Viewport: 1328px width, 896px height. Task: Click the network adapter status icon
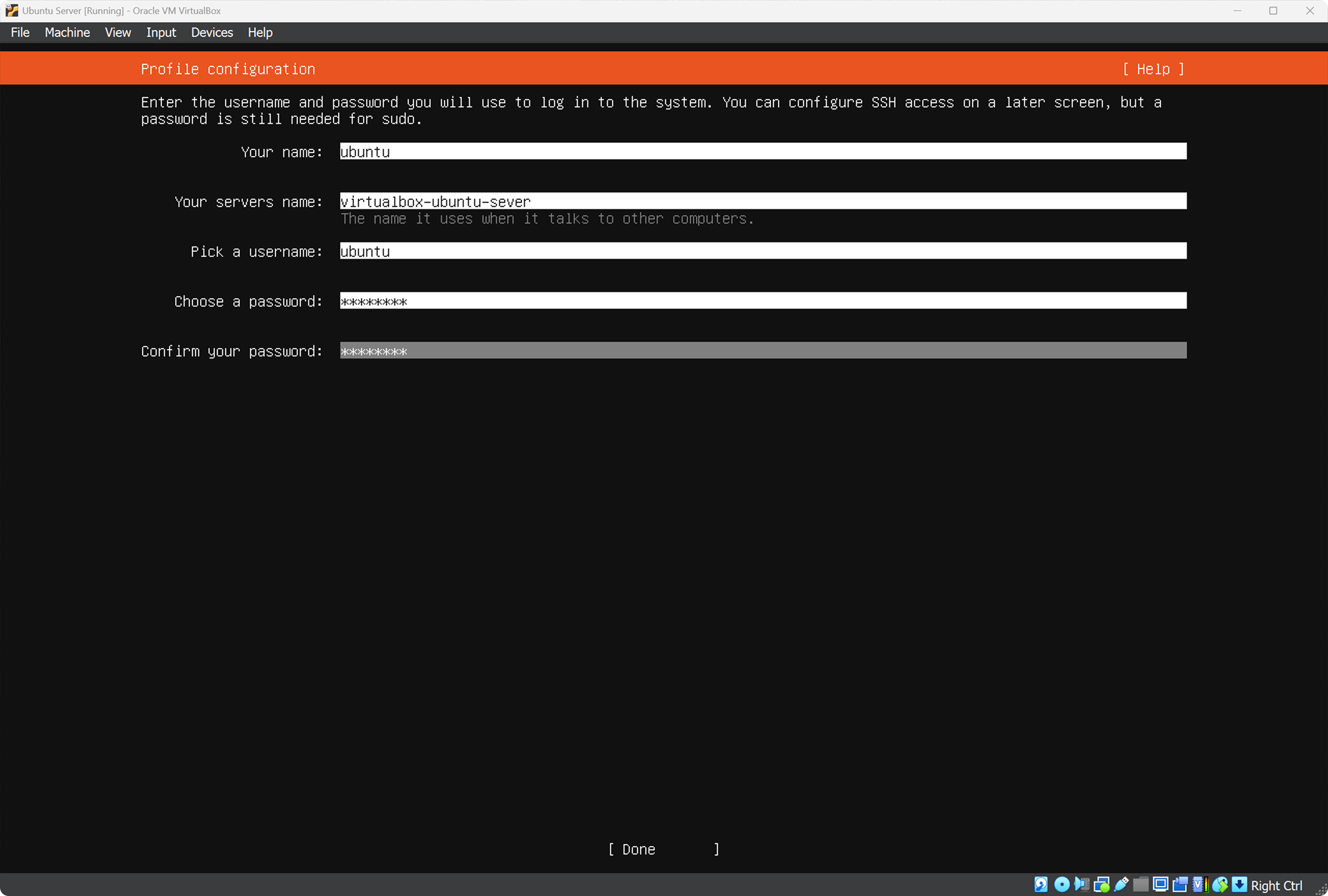[1101, 885]
